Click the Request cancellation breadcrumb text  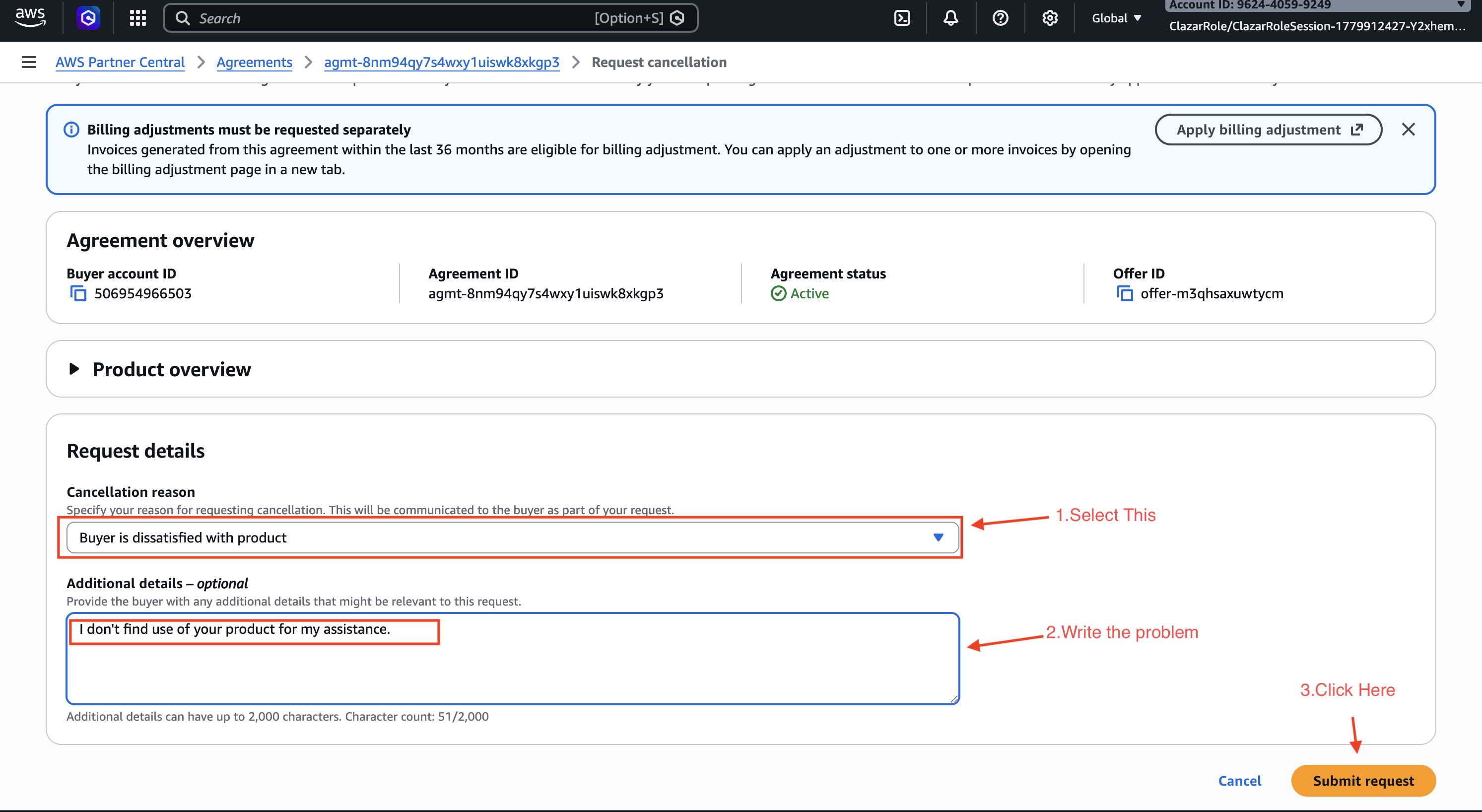[x=659, y=62]
